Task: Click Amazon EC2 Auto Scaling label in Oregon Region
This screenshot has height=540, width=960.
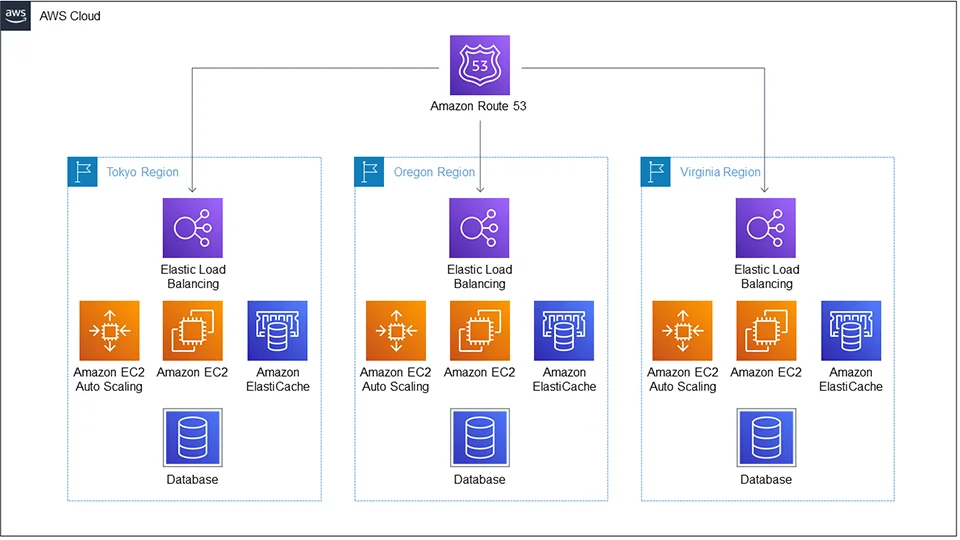Action: coord(396,380)
